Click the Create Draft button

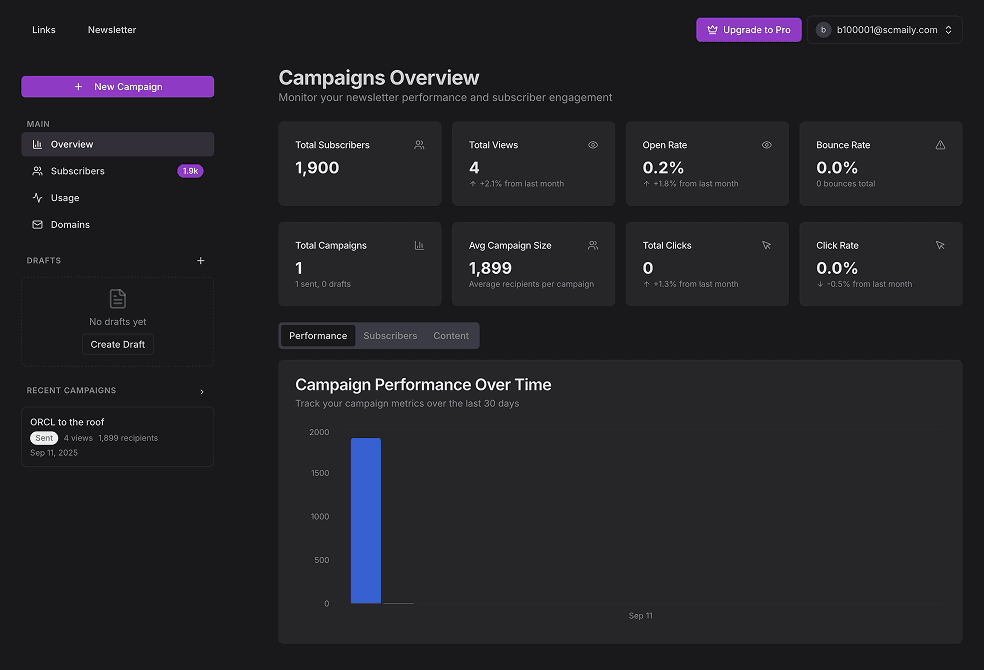(117, 343)
